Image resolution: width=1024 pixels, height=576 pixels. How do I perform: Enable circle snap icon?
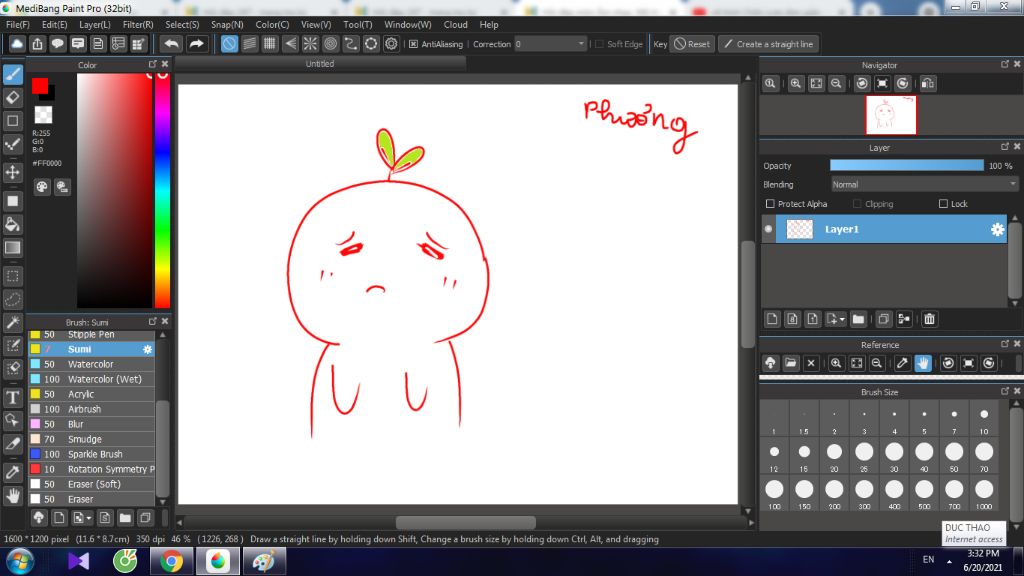330,44
